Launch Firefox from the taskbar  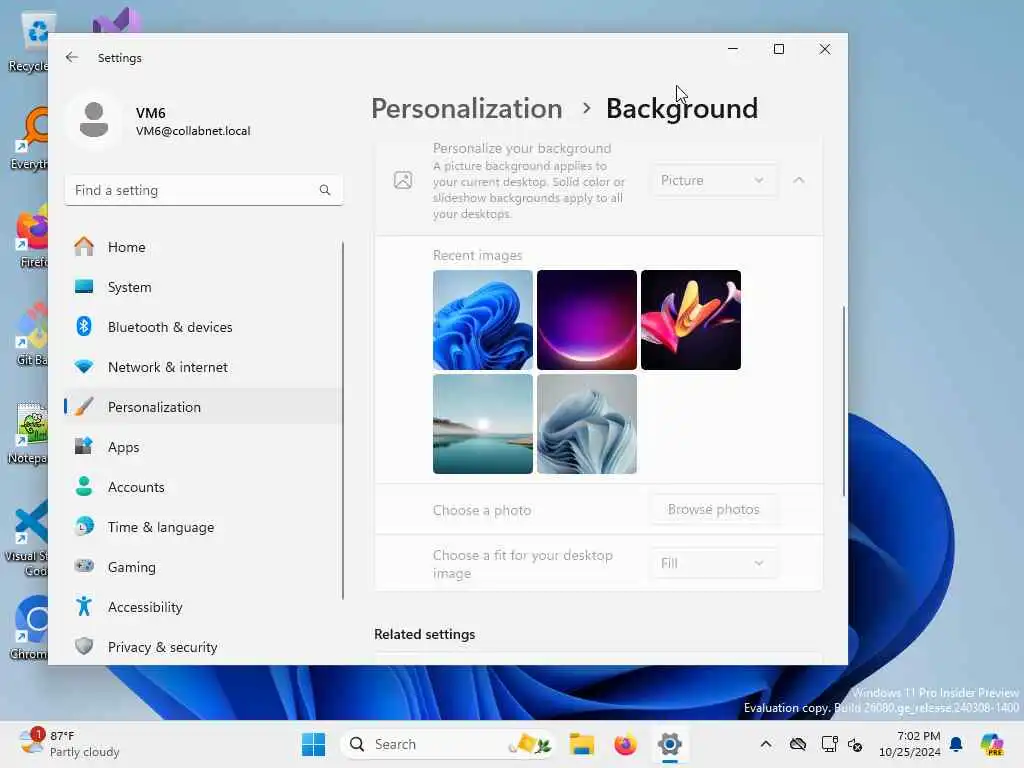(625, 744)
